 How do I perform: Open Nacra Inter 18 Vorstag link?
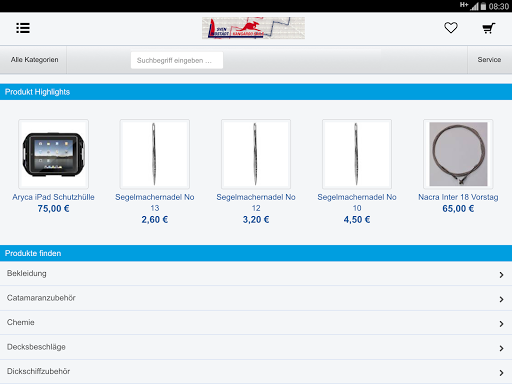point(458,197)
